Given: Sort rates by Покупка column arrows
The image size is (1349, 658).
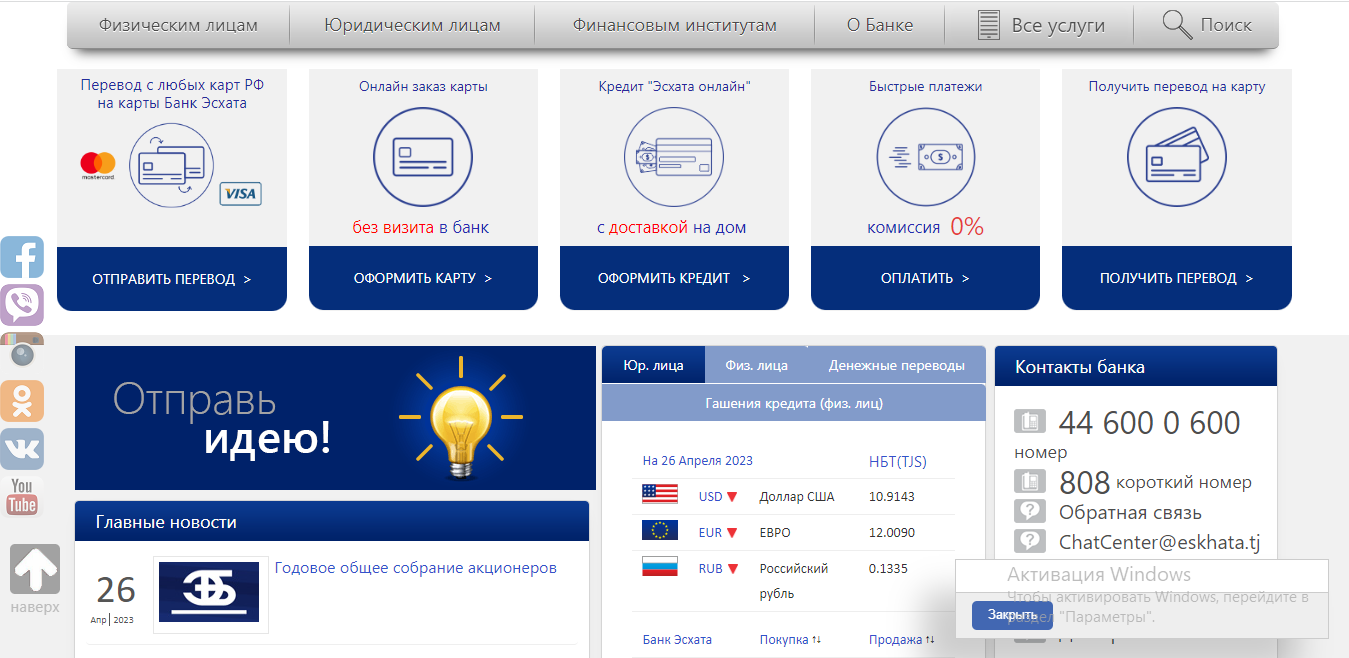Looking at the screenshot, I should 816,640.
